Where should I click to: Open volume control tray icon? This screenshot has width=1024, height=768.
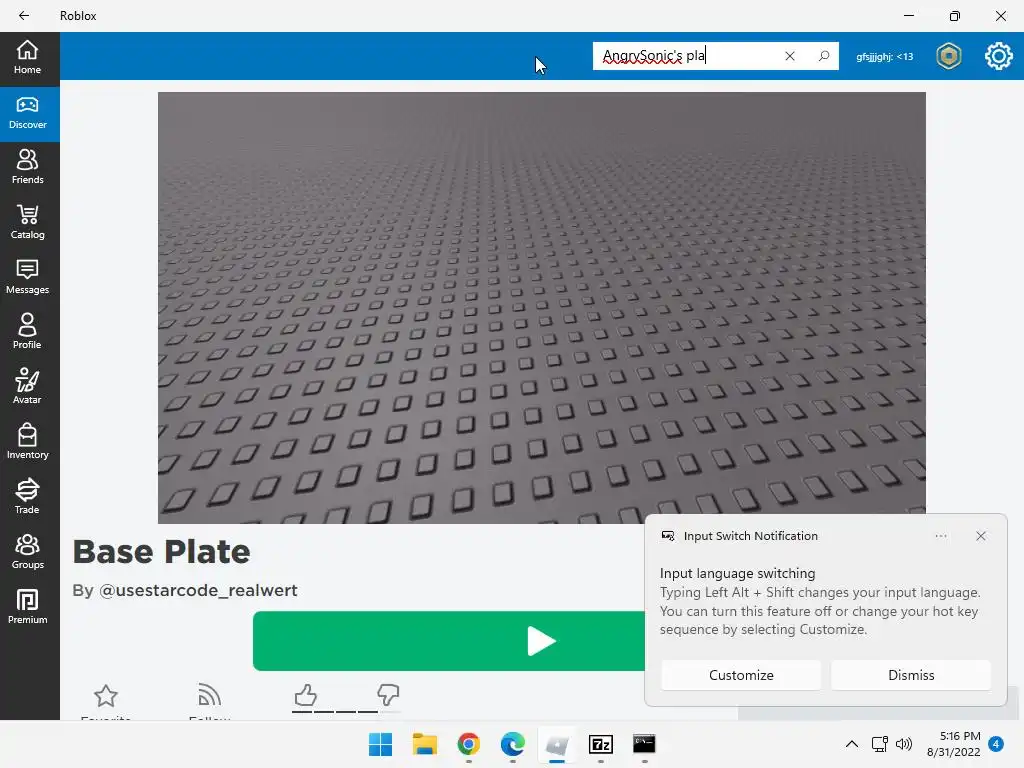[904, 744]
